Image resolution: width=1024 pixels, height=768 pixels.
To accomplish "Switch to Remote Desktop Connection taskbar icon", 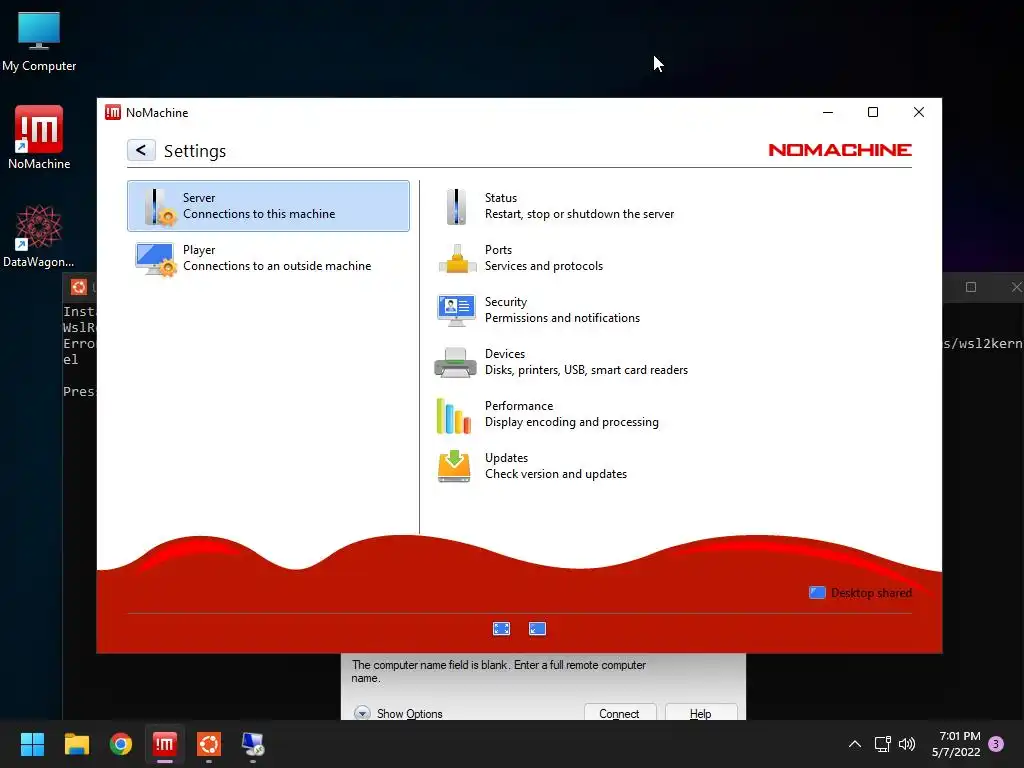I will 253,744.
